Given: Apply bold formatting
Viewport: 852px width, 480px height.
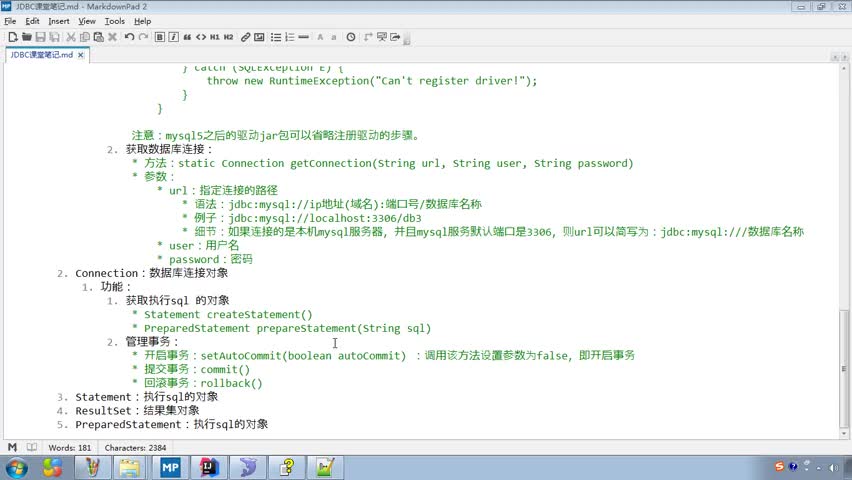Looking at the screenshot, I should 159,37.
